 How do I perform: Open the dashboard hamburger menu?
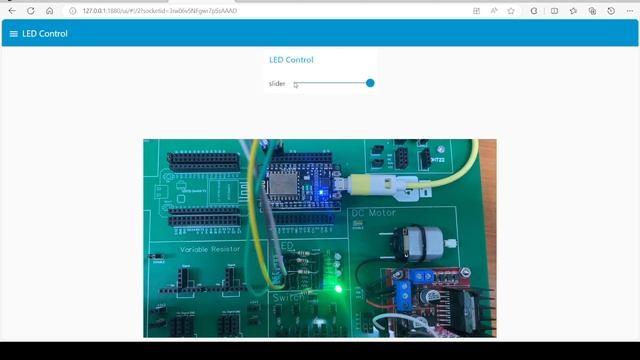pyautogui.click(x=13, y=34)
